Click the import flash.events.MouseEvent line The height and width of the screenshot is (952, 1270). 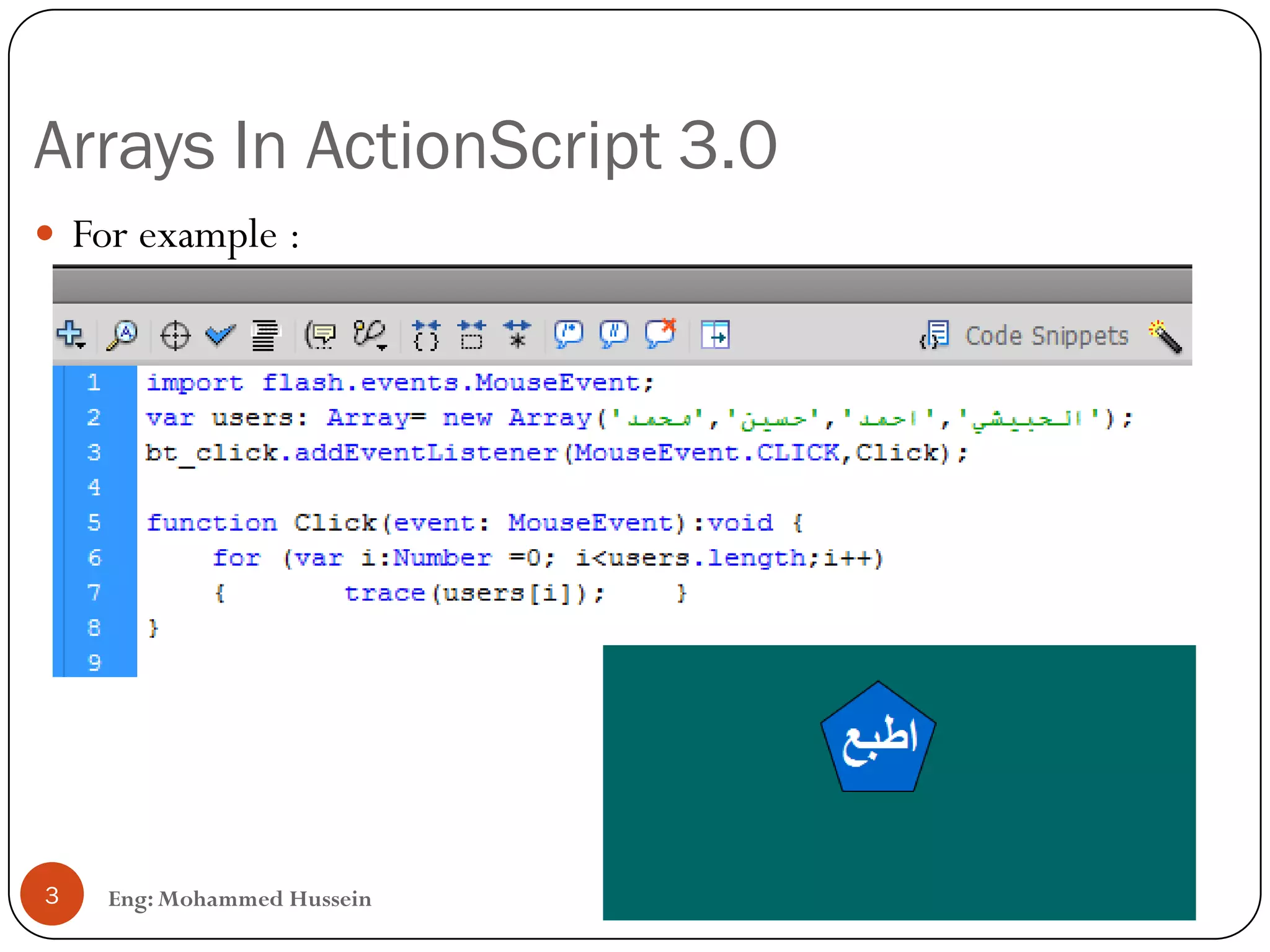[x=400, y=382]
